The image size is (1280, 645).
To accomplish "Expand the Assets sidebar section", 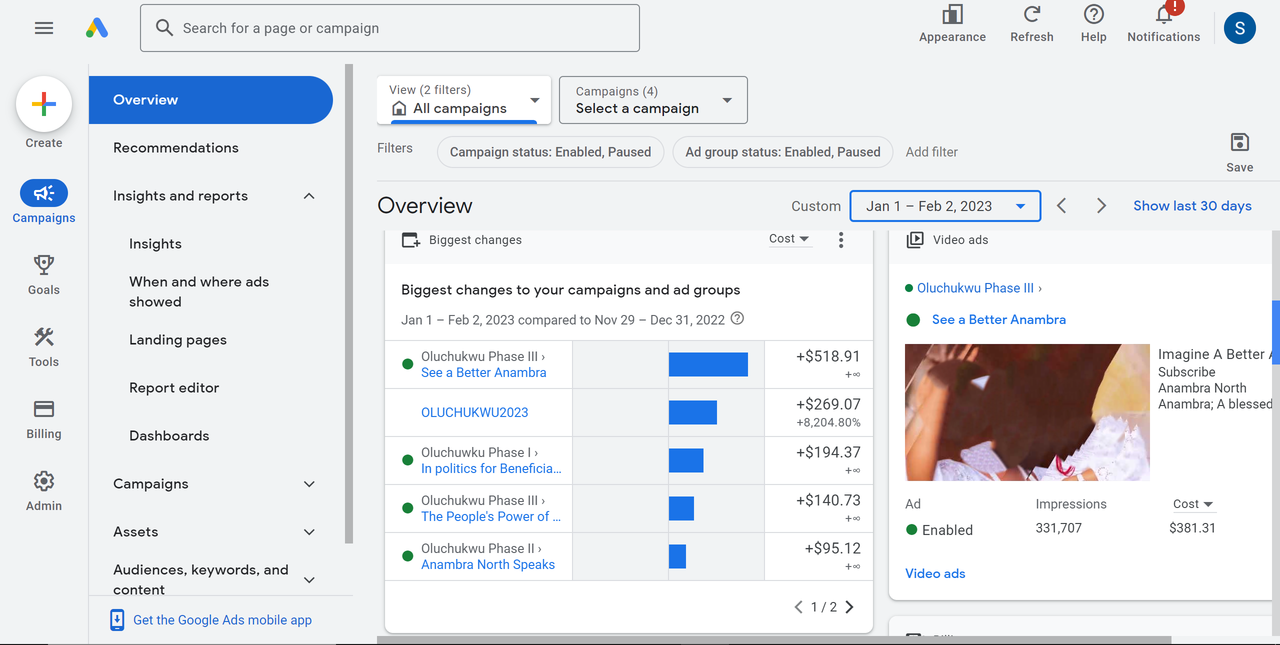I will [x=309, y=532].
